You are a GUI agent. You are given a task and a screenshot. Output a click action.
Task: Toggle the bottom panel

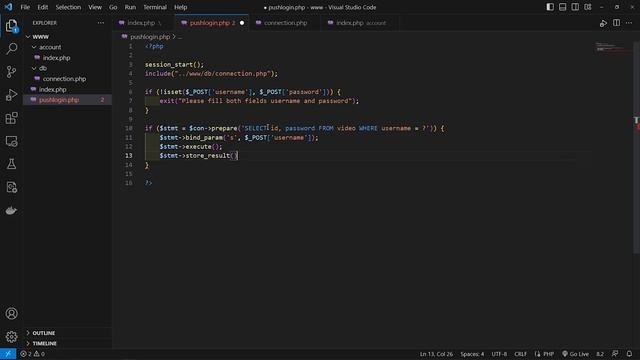pyautogui.click(x=562, y=7)
